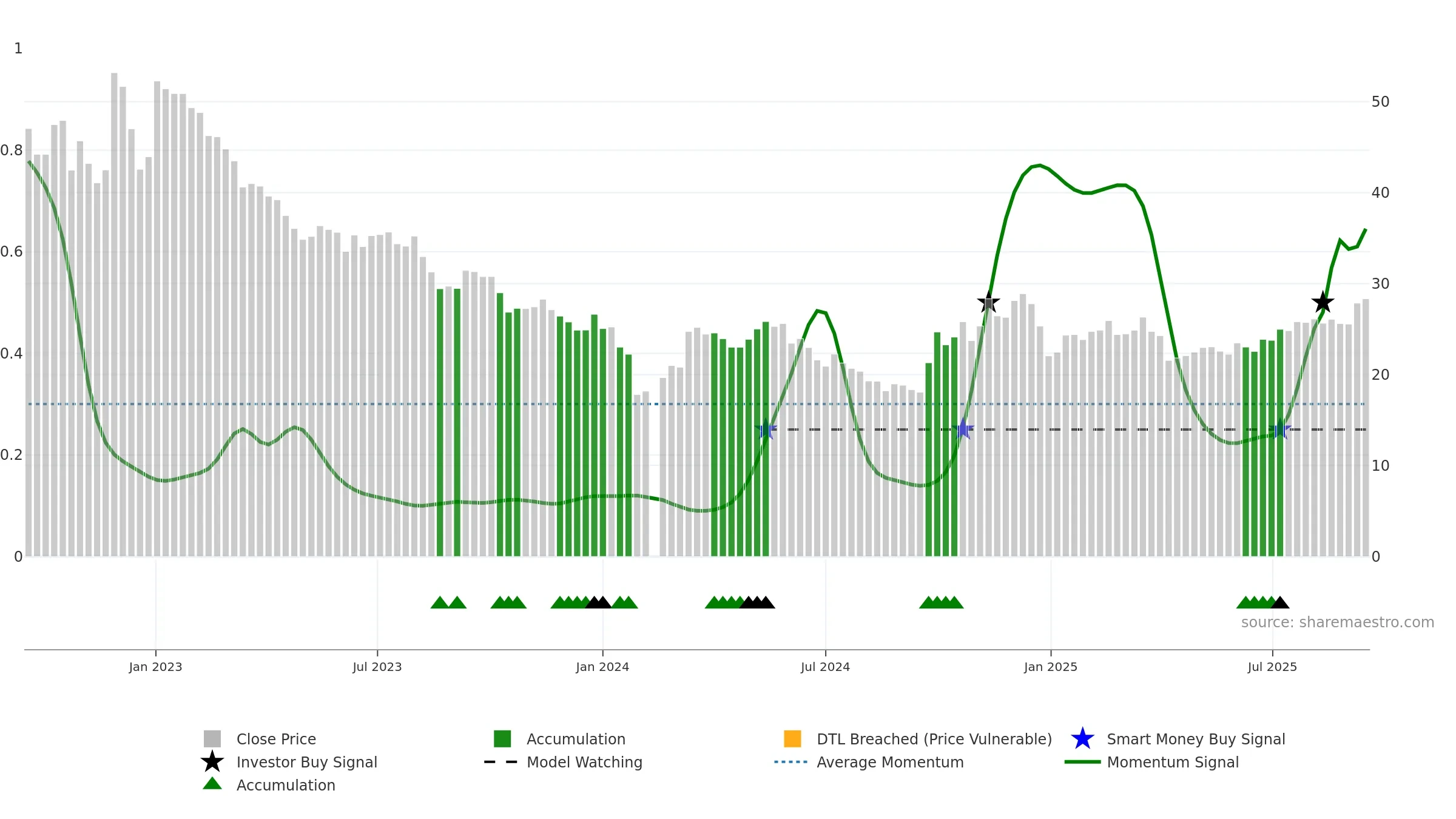Click the black accumulation triangle near Jul 2025
This screenshot has width=1456, height=819.
1280,602
